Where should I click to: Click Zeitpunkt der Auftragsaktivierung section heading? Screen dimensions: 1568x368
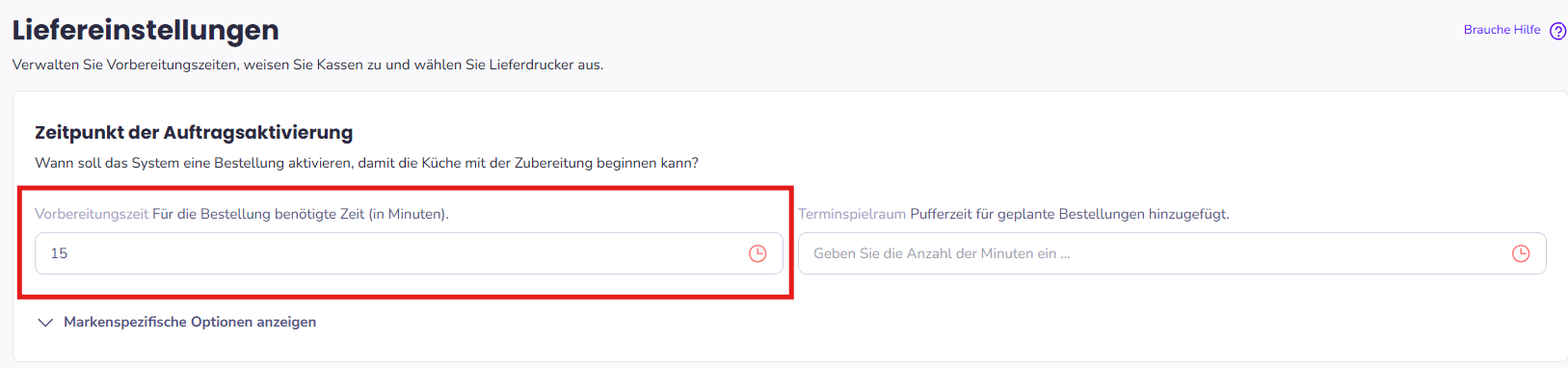click(194, 133)
